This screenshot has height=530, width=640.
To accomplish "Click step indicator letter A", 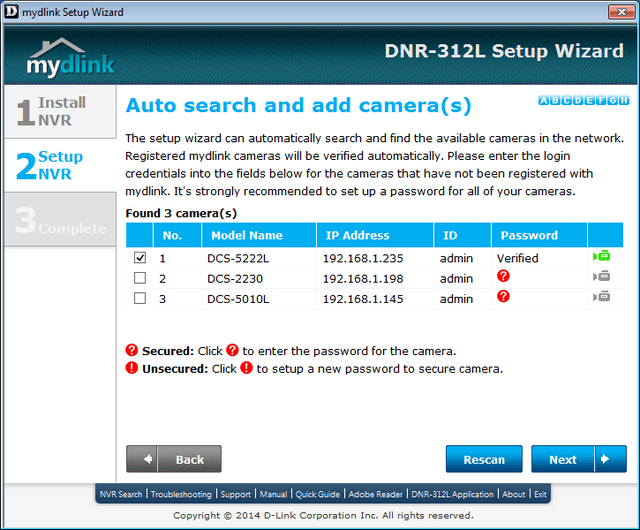I will (x=544, y=100).
